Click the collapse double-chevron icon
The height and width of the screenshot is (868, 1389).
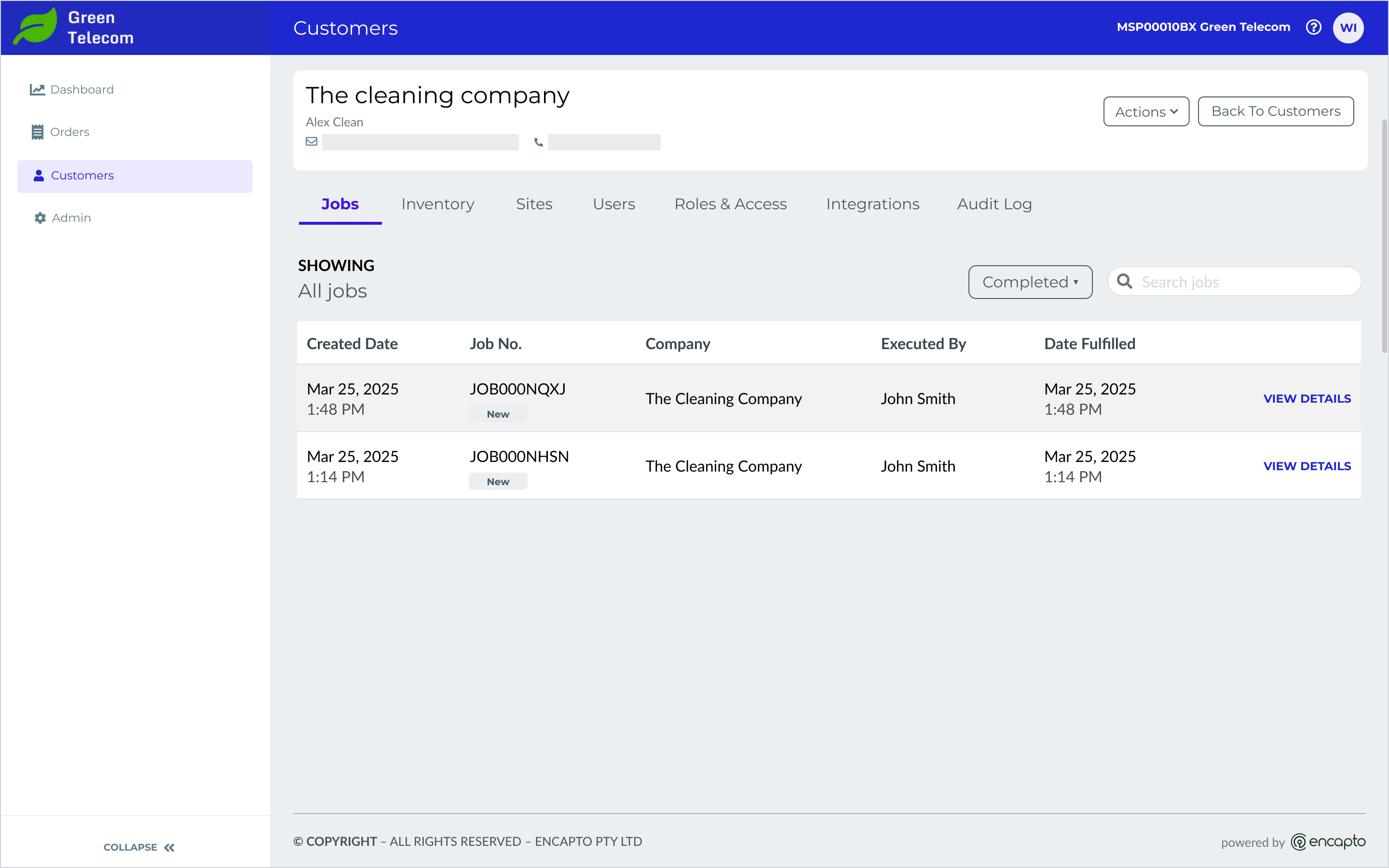(x=169, y=847)
